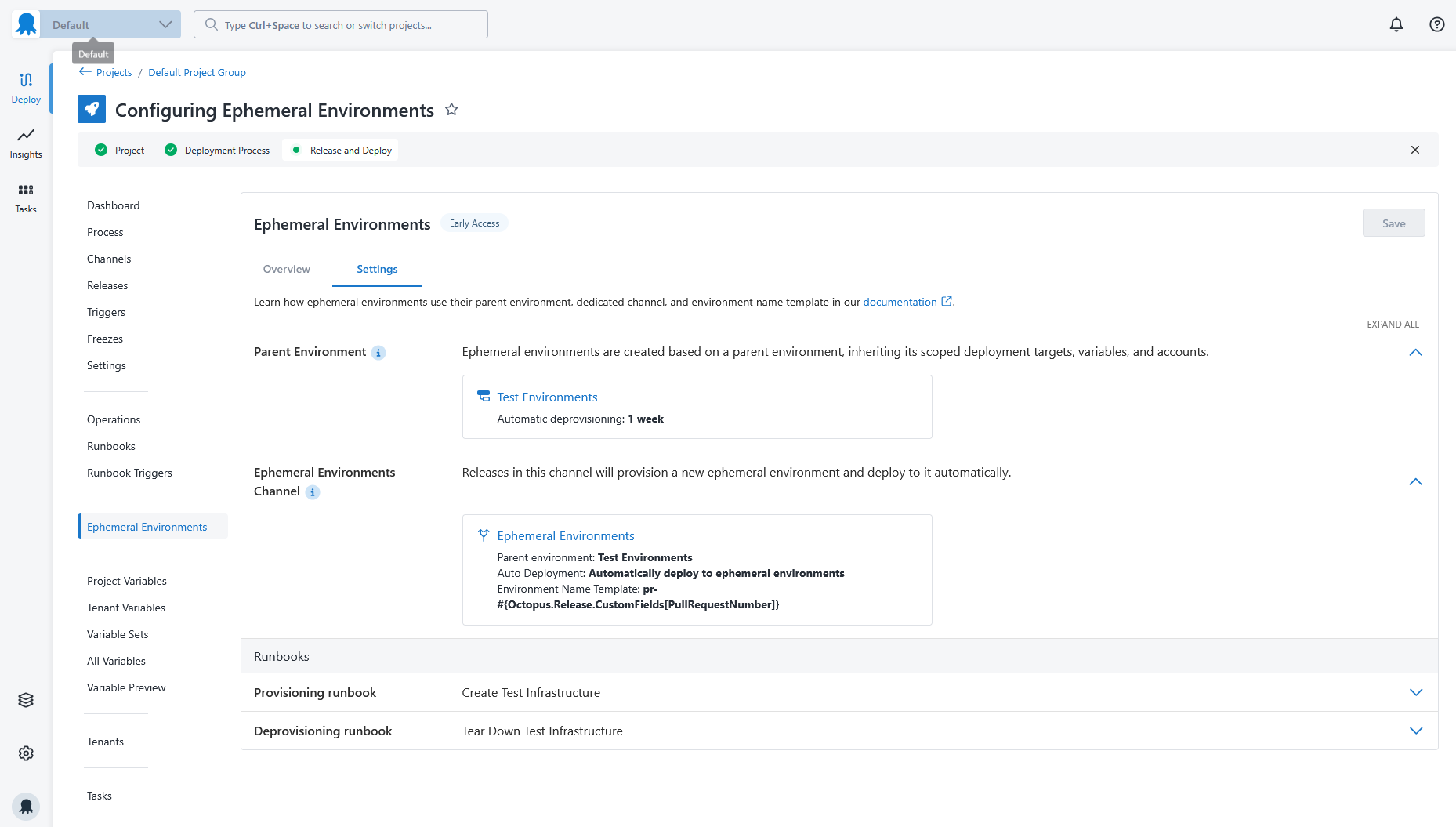The image size is (1456, 827).
Task: Collapse the Parent Environment section
Action: tap(1416, 353)
